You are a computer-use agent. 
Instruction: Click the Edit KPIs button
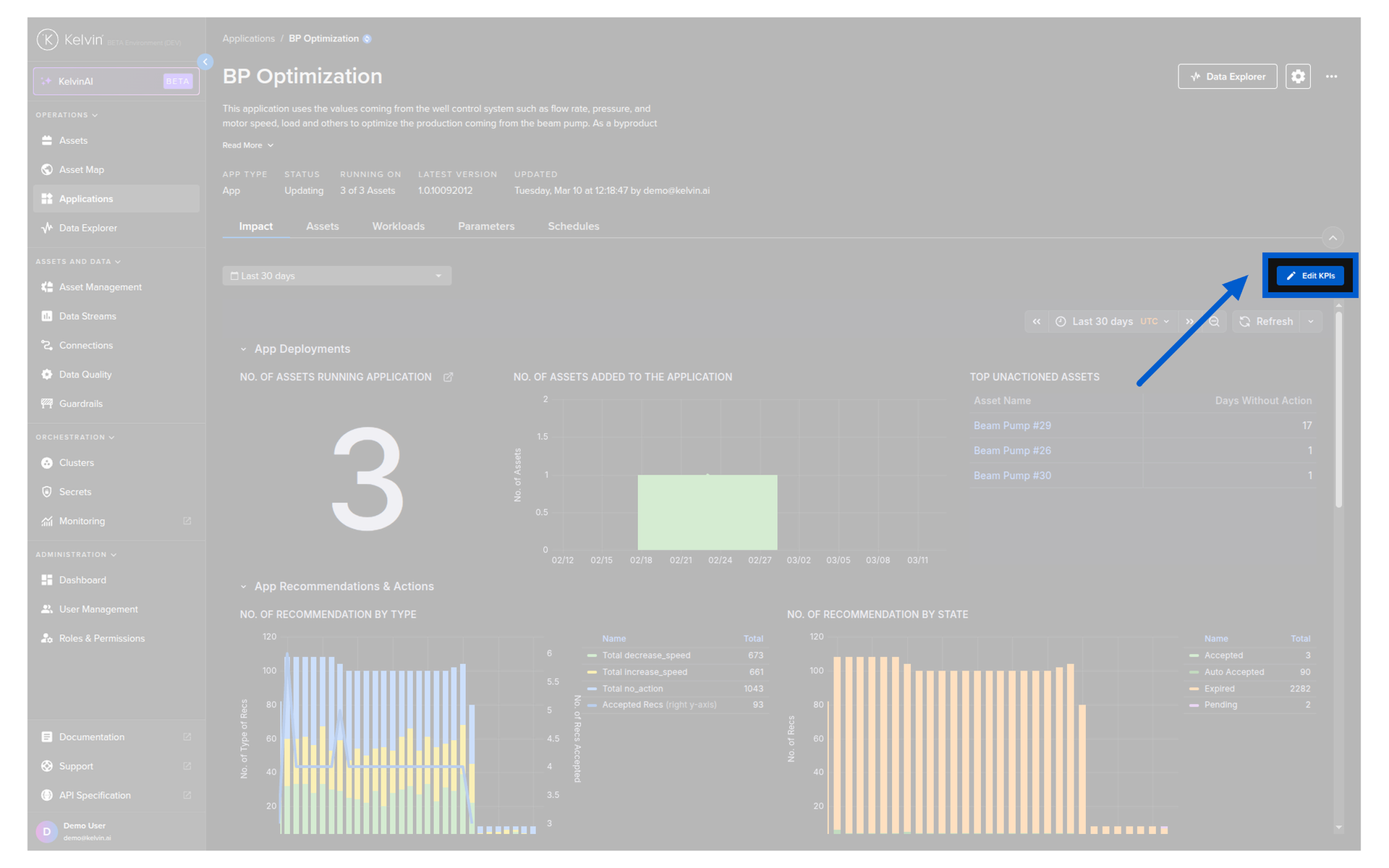(1310, 276)
